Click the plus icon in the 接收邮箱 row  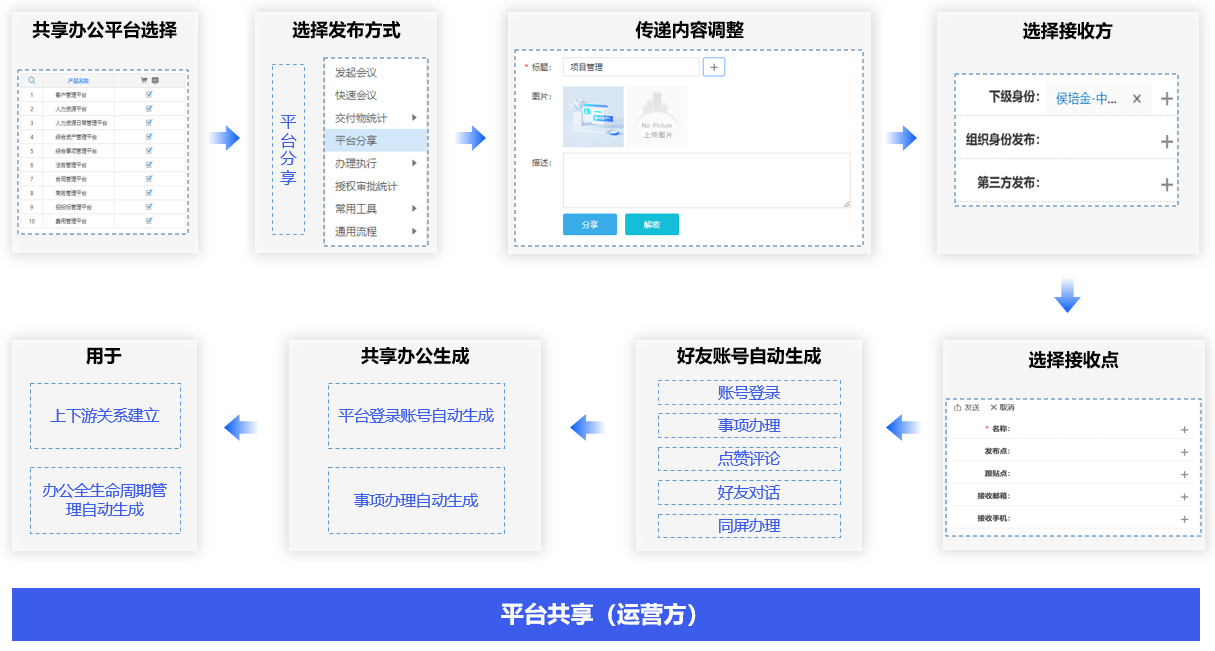[1184, 497]
